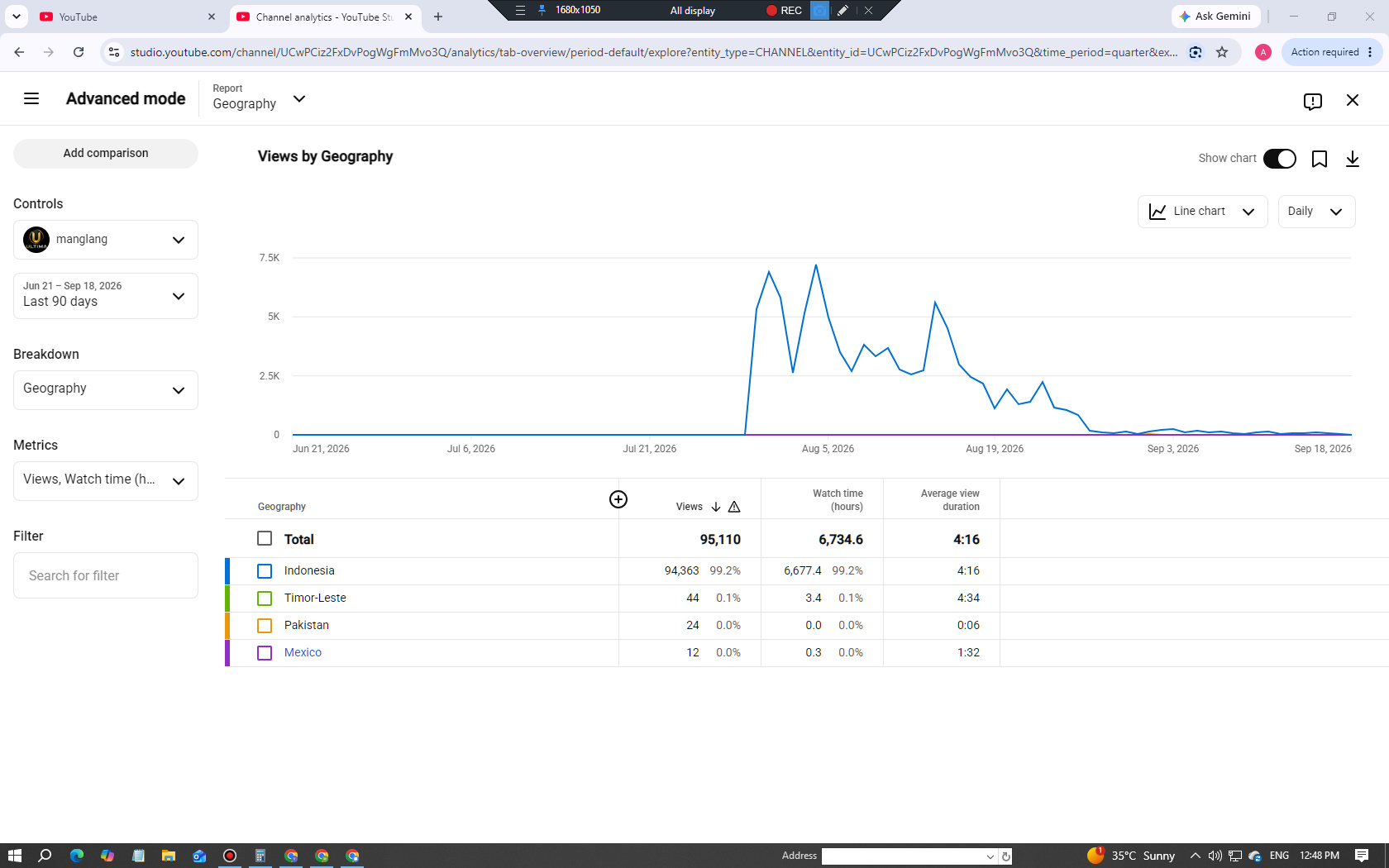This screenshot has width=1389, height=868.
Task: Open the Daily granularity dropdown
Action: tap(1316, 212)
